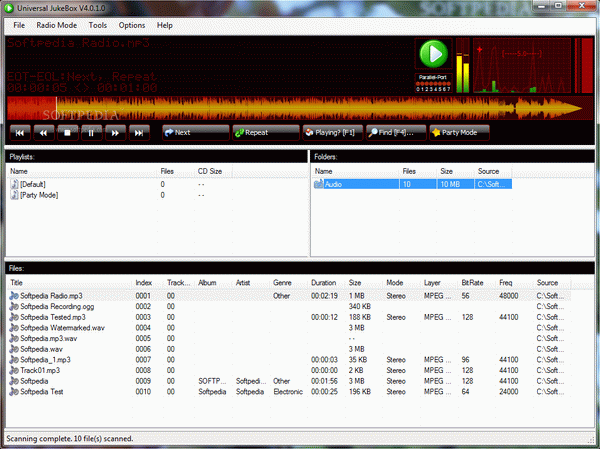
Task: Select file Softpedia Watermarked.wav
Action: (62, 328)
